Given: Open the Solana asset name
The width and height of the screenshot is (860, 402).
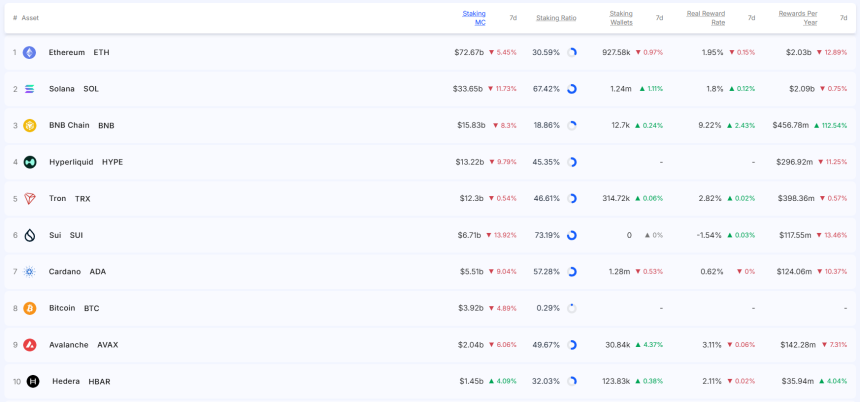Looking at the screenshot, I should click(x=61, y=89).
